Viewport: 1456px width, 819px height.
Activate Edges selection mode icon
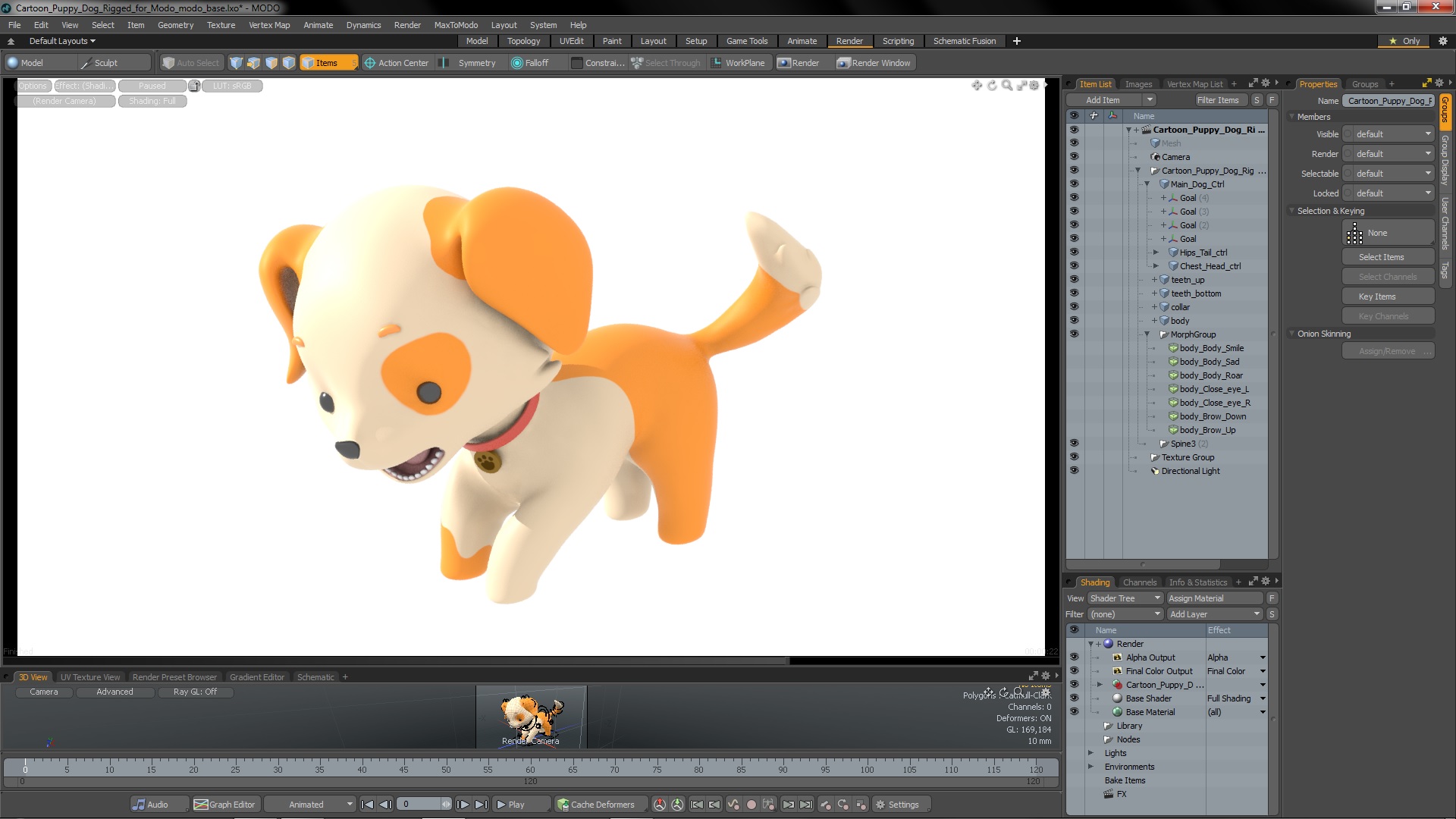[x=254, y=63]
